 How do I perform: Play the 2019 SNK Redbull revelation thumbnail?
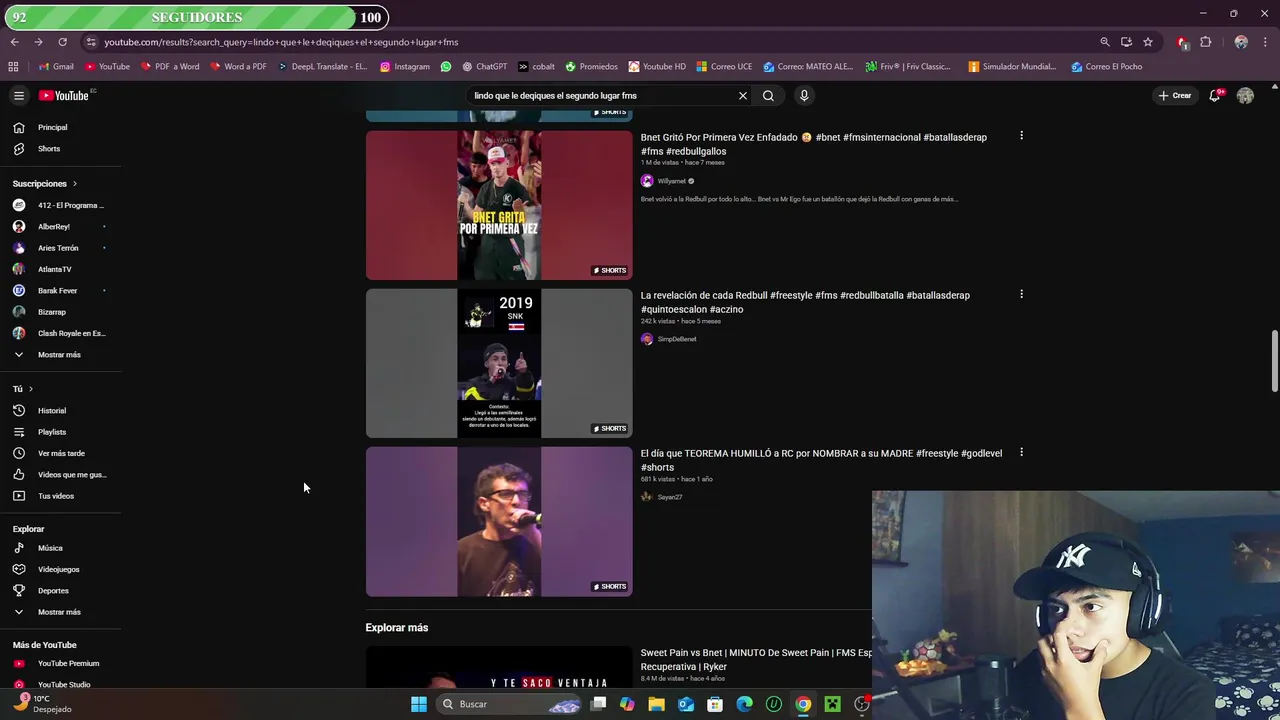pyautogui.click(x=499, y=363)
